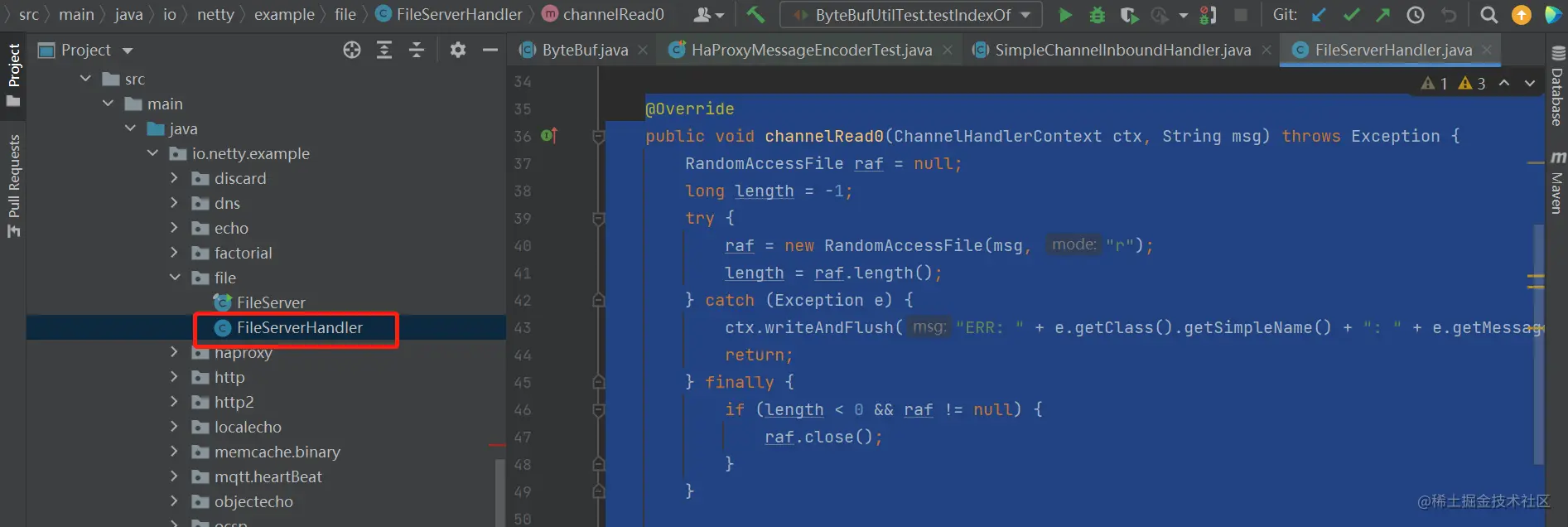Open FileServer class in tree
The height and width of the screenshot is (527, 1568).
coord(271,302)
